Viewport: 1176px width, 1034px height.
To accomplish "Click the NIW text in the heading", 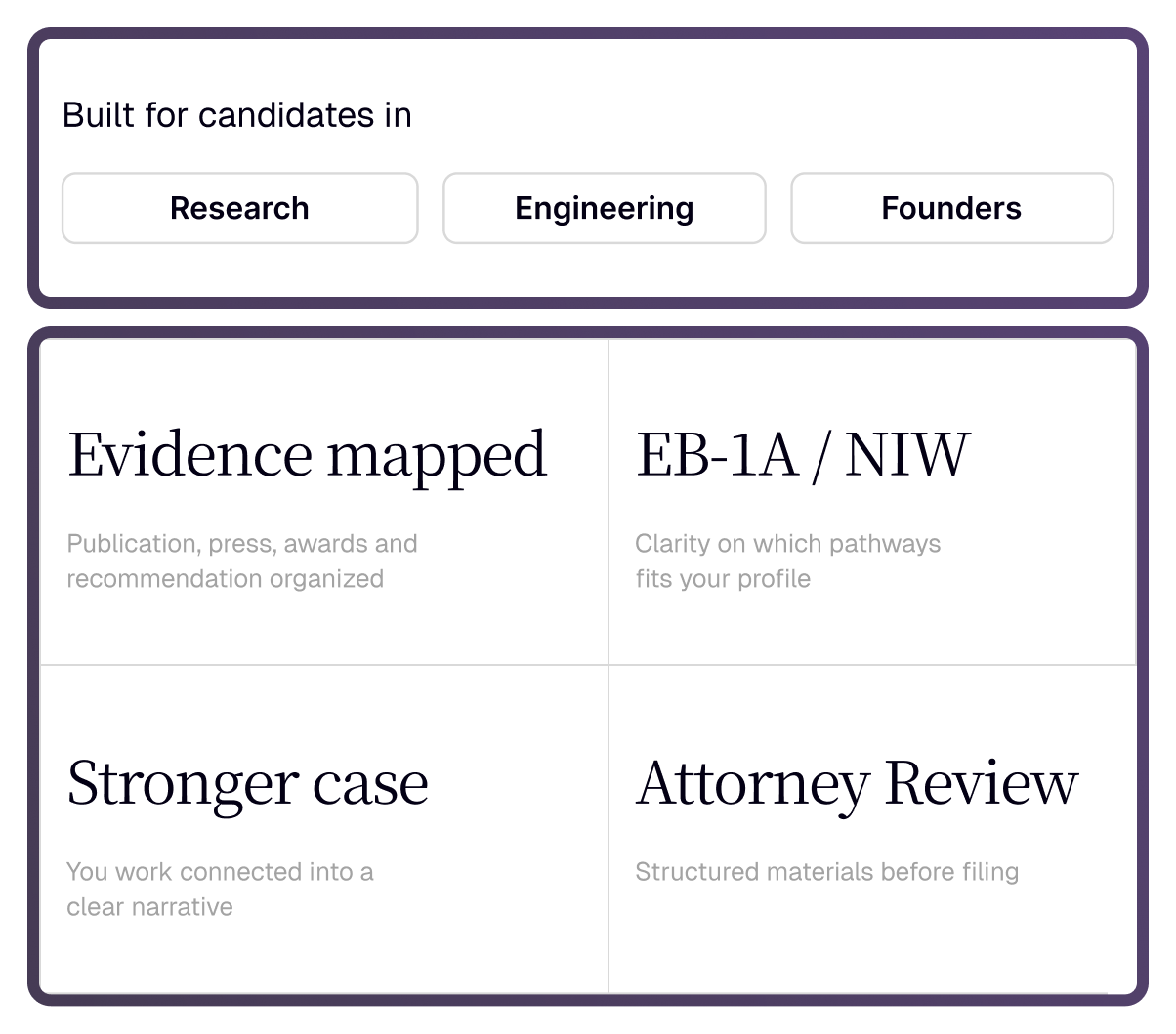I will [x=907, y=454].
